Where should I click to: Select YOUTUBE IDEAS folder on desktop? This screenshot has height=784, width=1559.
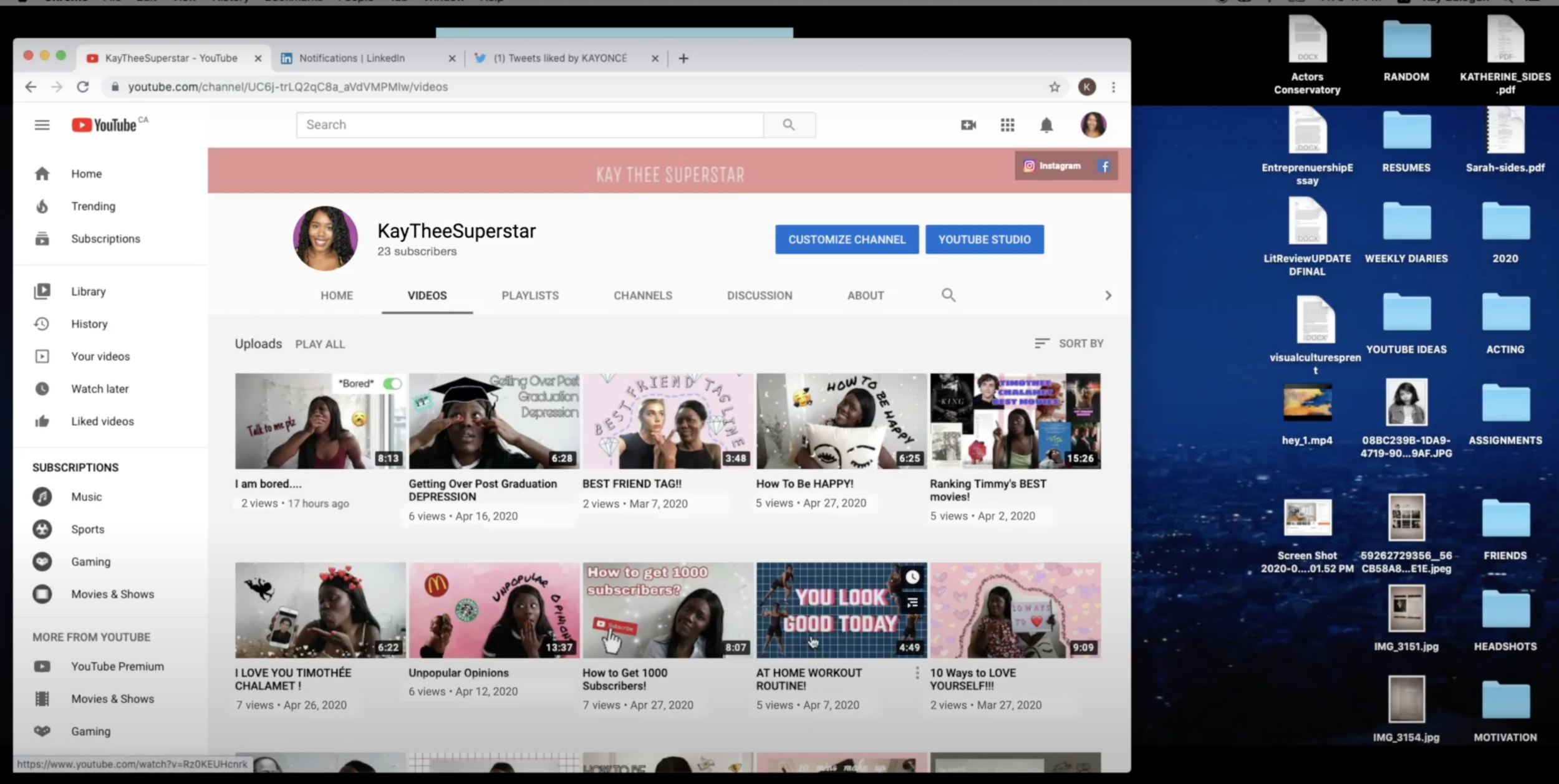pyautogui.click(x=1406, y=324)
